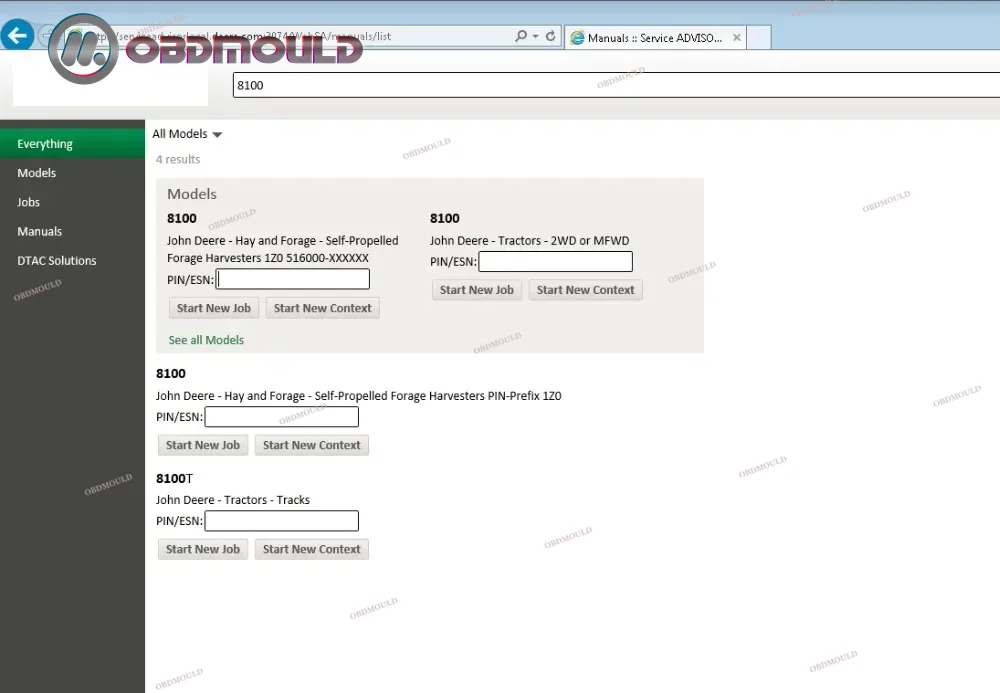The width and height of the screenshot is (1000, 693).
Task: Open the address bar dropdown arrow
Action: coord(536,37)
